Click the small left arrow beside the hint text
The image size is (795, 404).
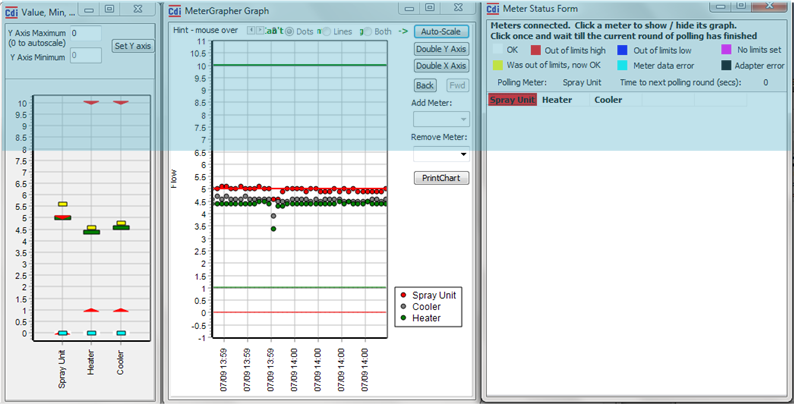point(250,30)
